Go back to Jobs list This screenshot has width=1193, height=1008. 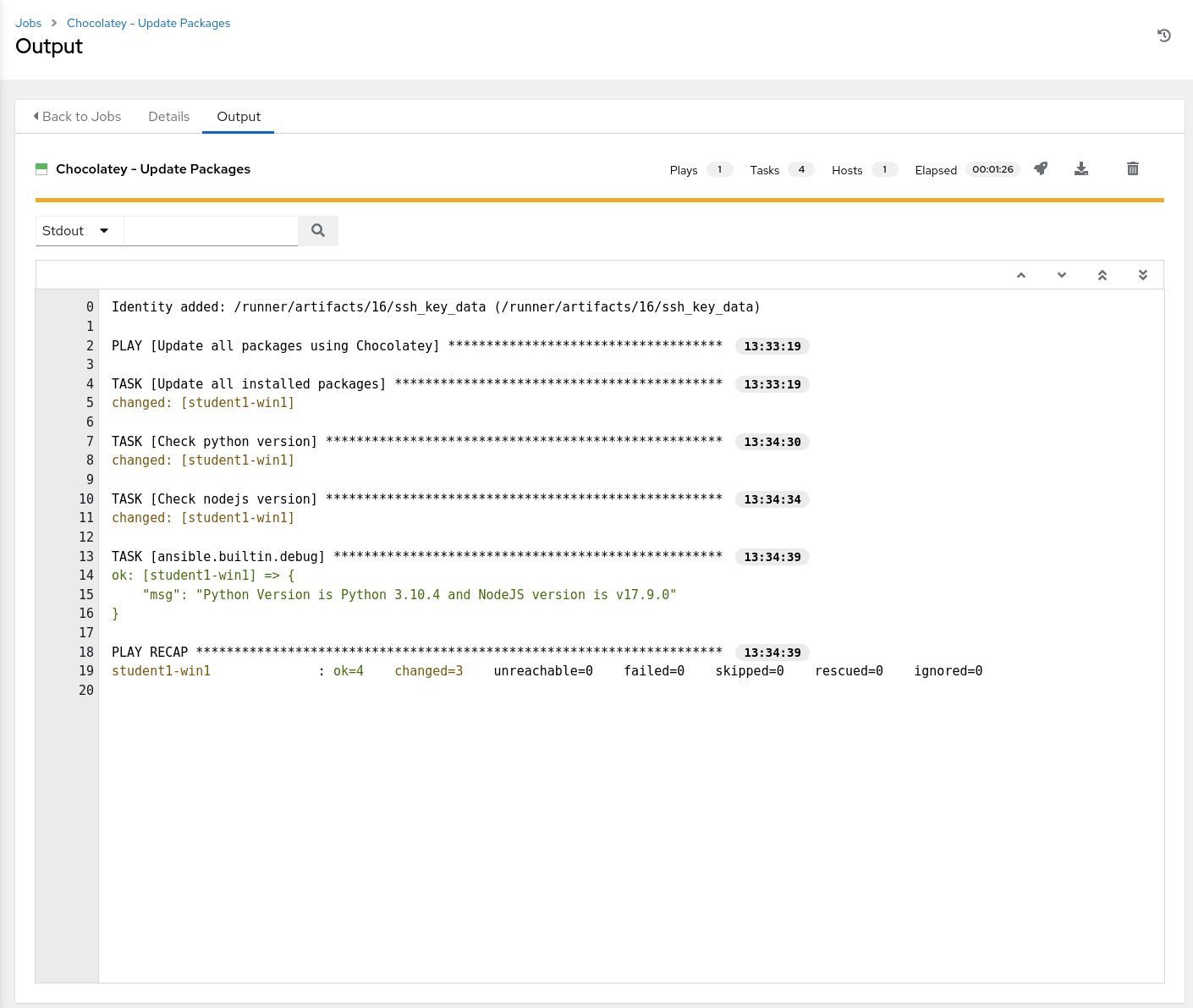click(77, 117)
